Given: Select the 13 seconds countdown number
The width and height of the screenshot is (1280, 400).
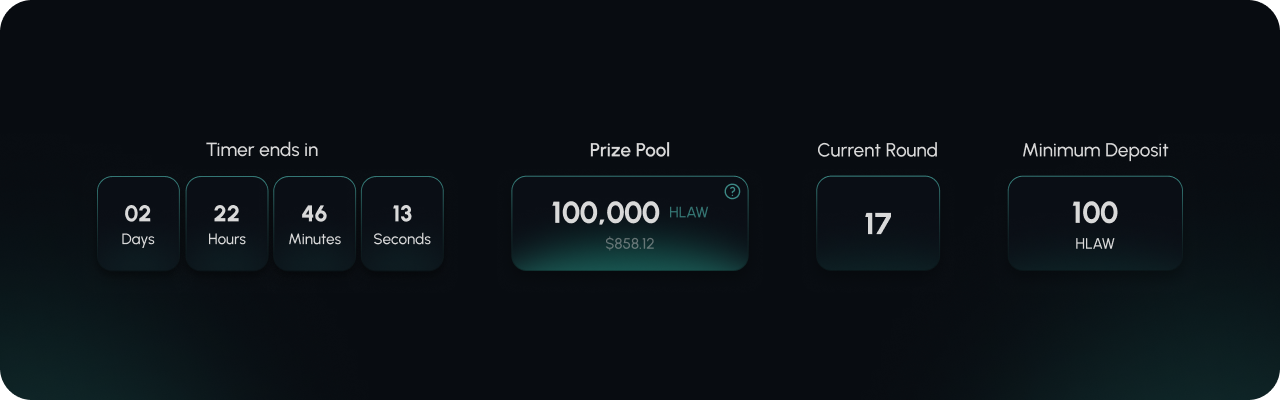Looking at the screenshot, I should 402,213.
